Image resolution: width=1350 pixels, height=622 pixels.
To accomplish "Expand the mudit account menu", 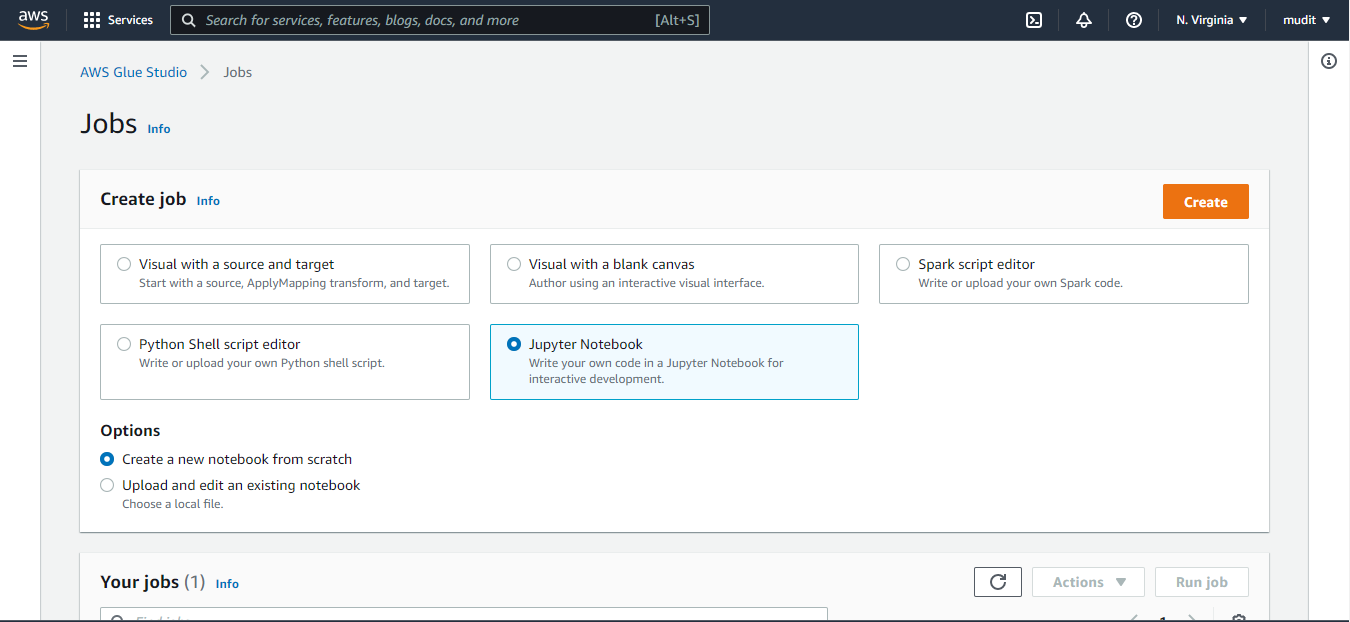I will pyautogui.click(x=1306, y=20).
